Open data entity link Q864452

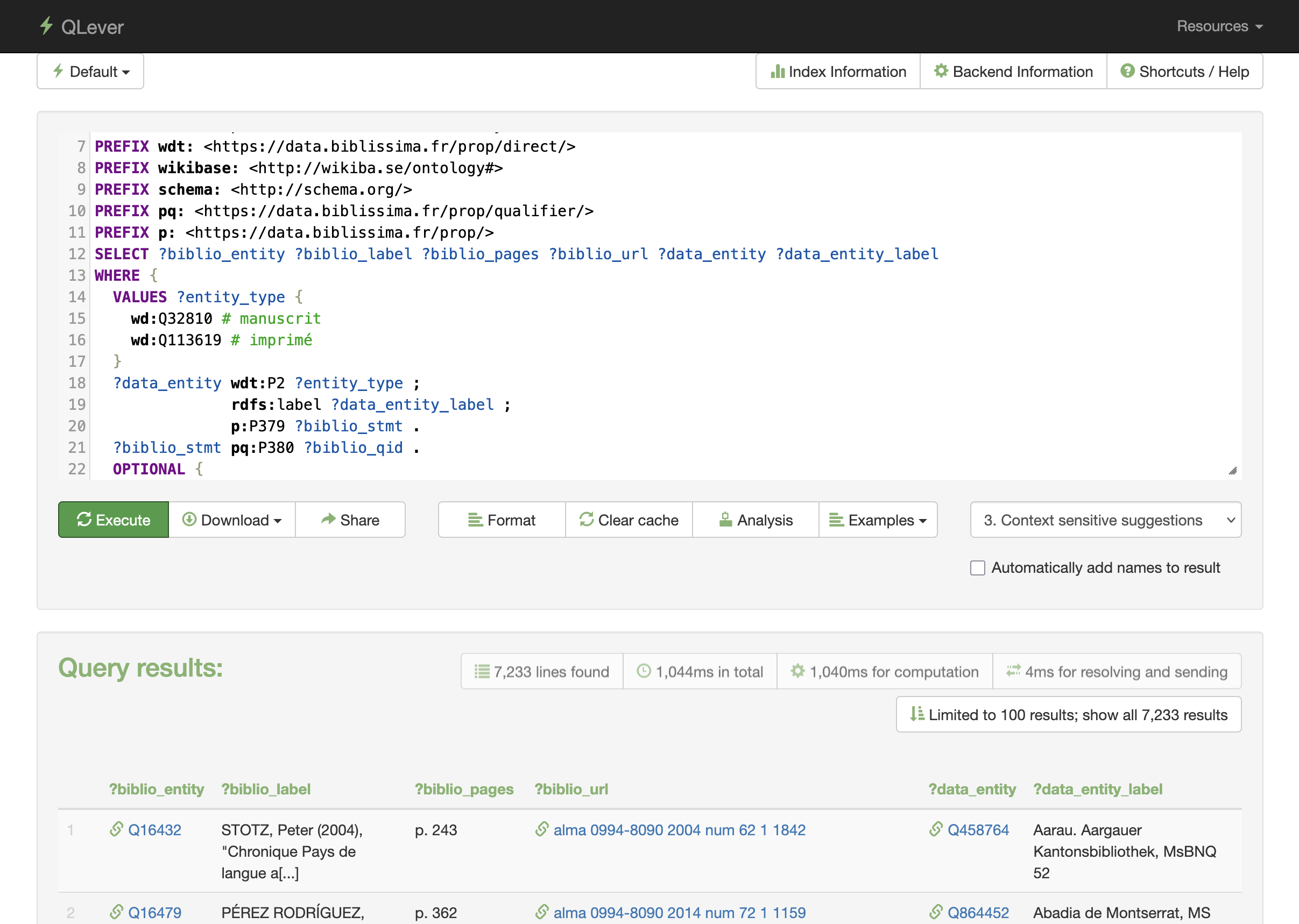(977, 912)
